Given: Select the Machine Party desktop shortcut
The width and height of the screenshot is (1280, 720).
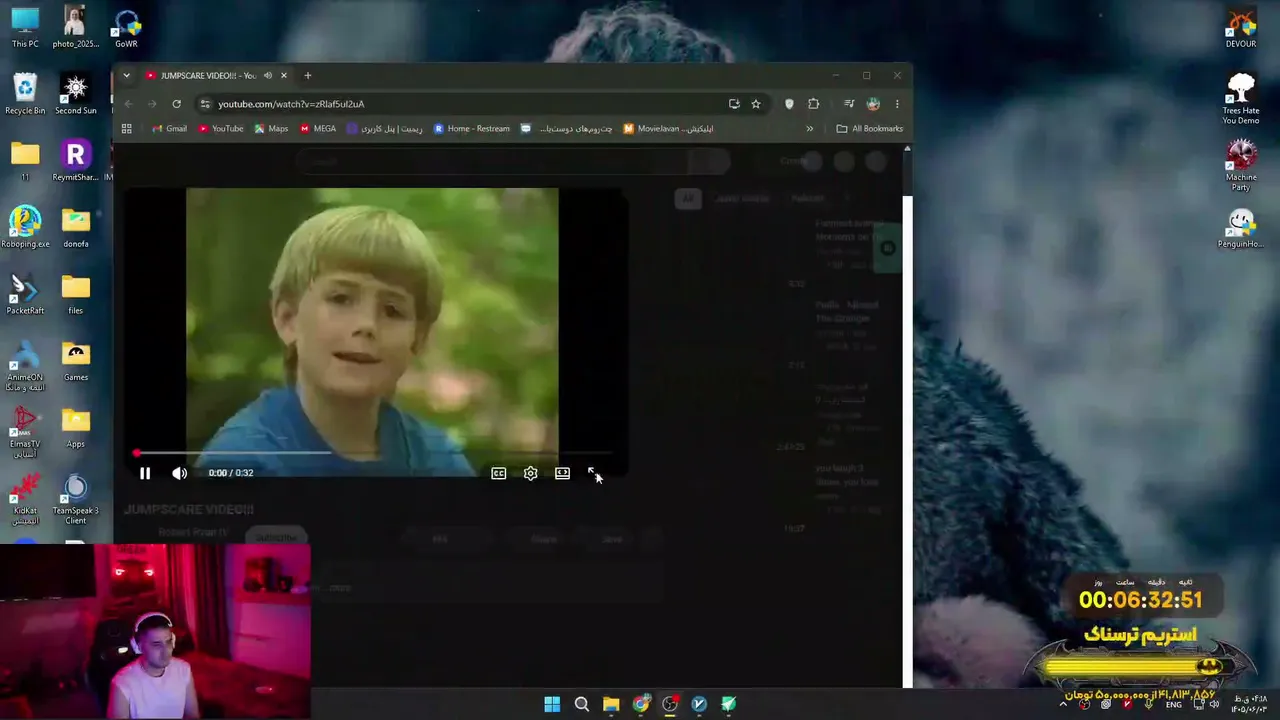Looking at the screenshot, I should 1241,165.
